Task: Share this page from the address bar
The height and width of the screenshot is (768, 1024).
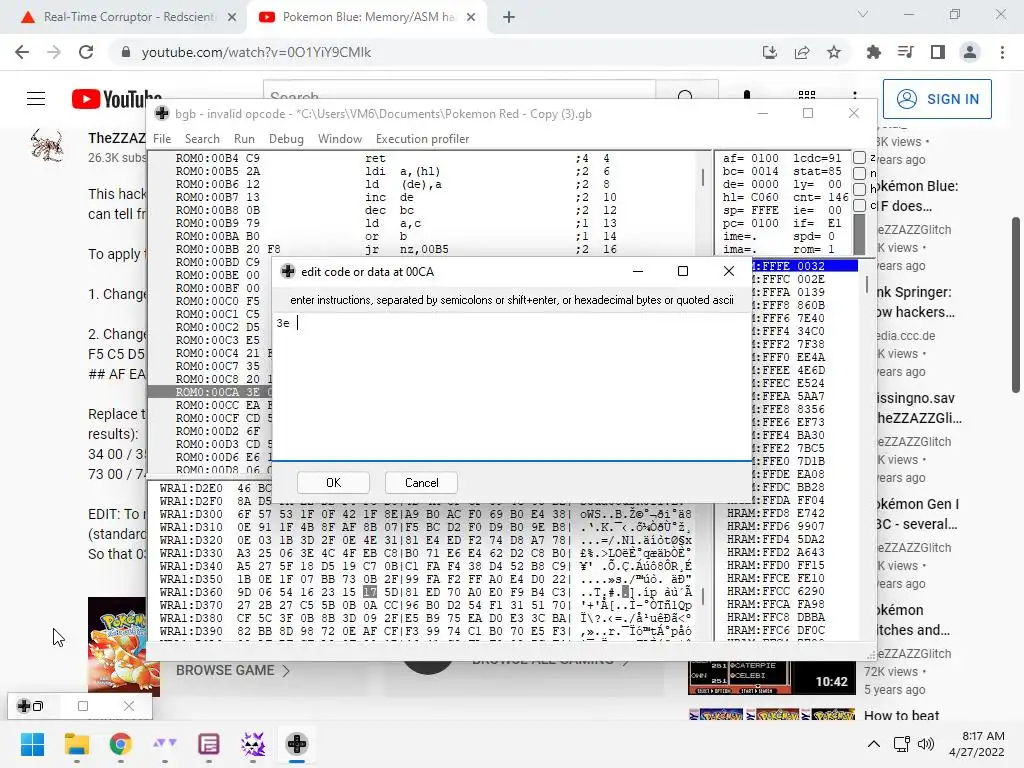Action: click(802, 52)
